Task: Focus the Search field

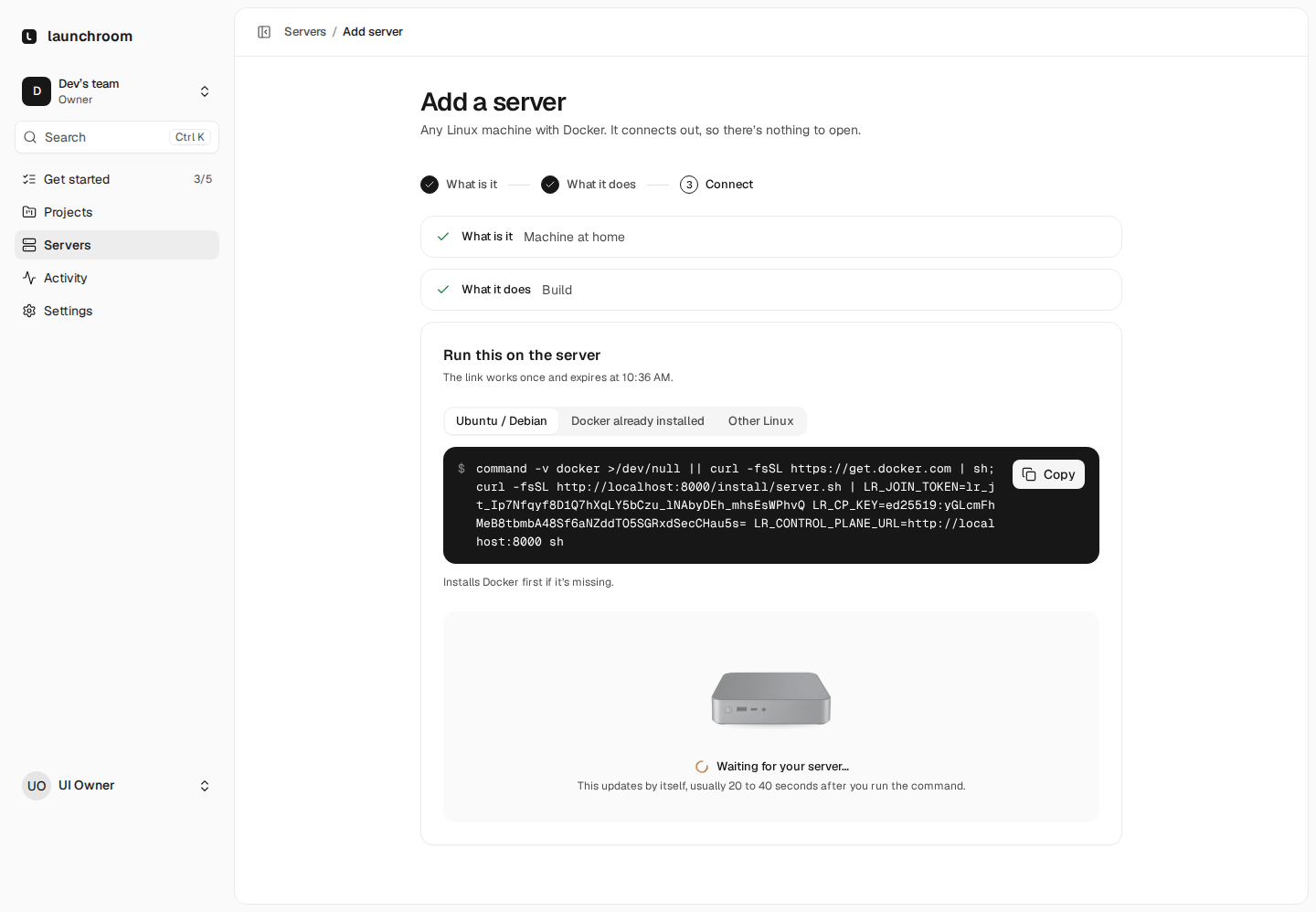Action: coord(117,137)
